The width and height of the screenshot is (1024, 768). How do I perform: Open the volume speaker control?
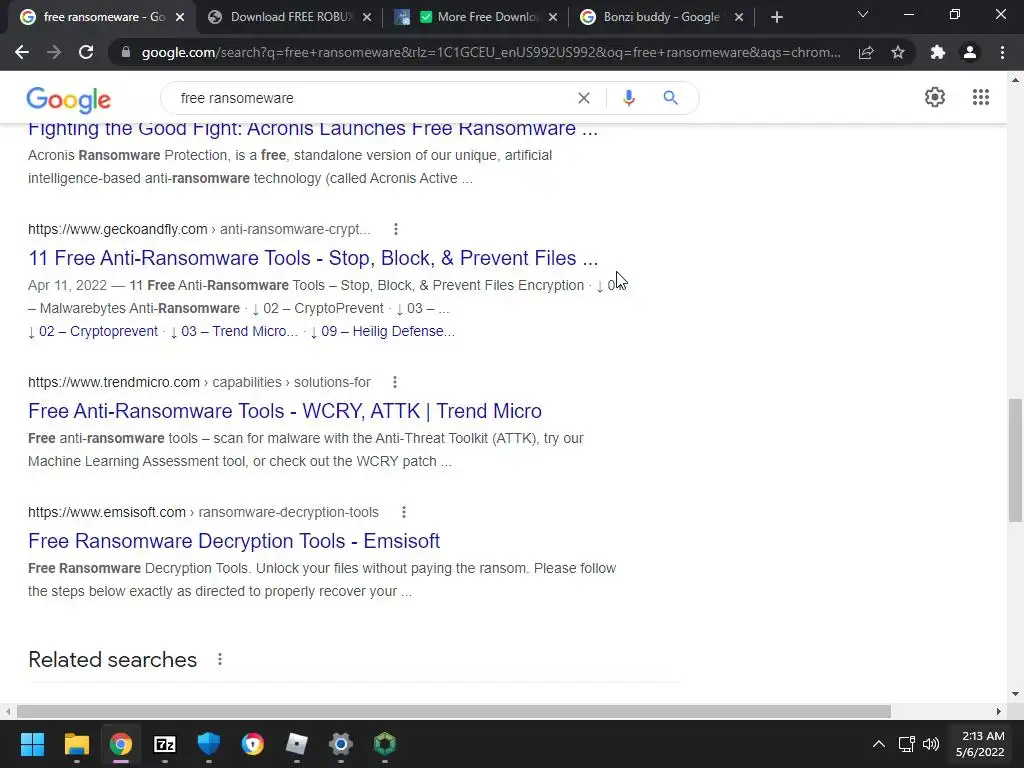click(x=931, y=744)
